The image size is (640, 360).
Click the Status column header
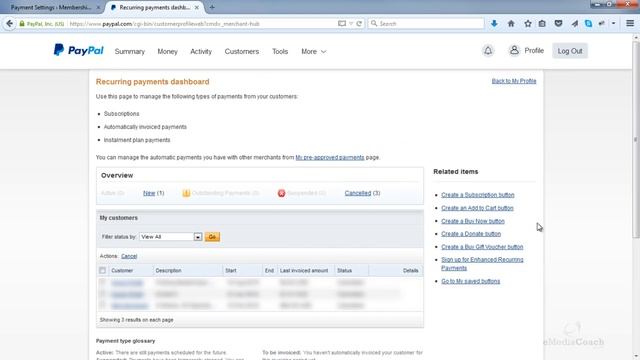[x=344, y=270]
